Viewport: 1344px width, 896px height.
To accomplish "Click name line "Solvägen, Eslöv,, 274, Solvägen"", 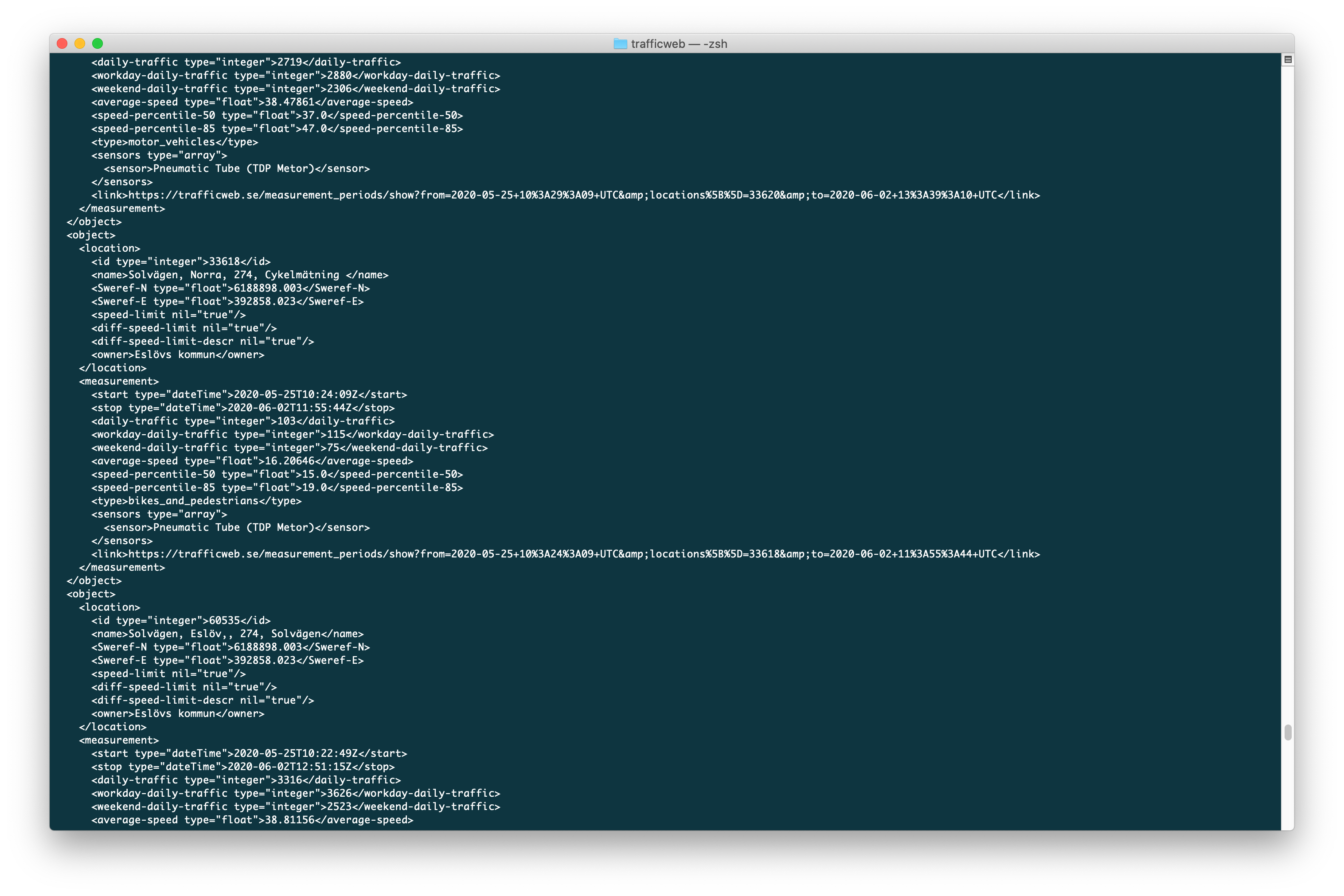I will coord(227,634).
